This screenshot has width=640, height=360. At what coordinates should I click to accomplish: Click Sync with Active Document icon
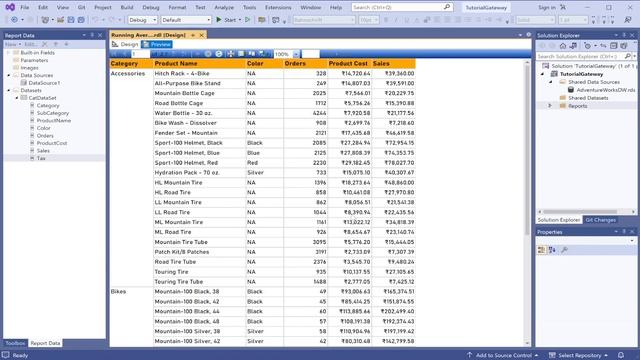point(603,46)
